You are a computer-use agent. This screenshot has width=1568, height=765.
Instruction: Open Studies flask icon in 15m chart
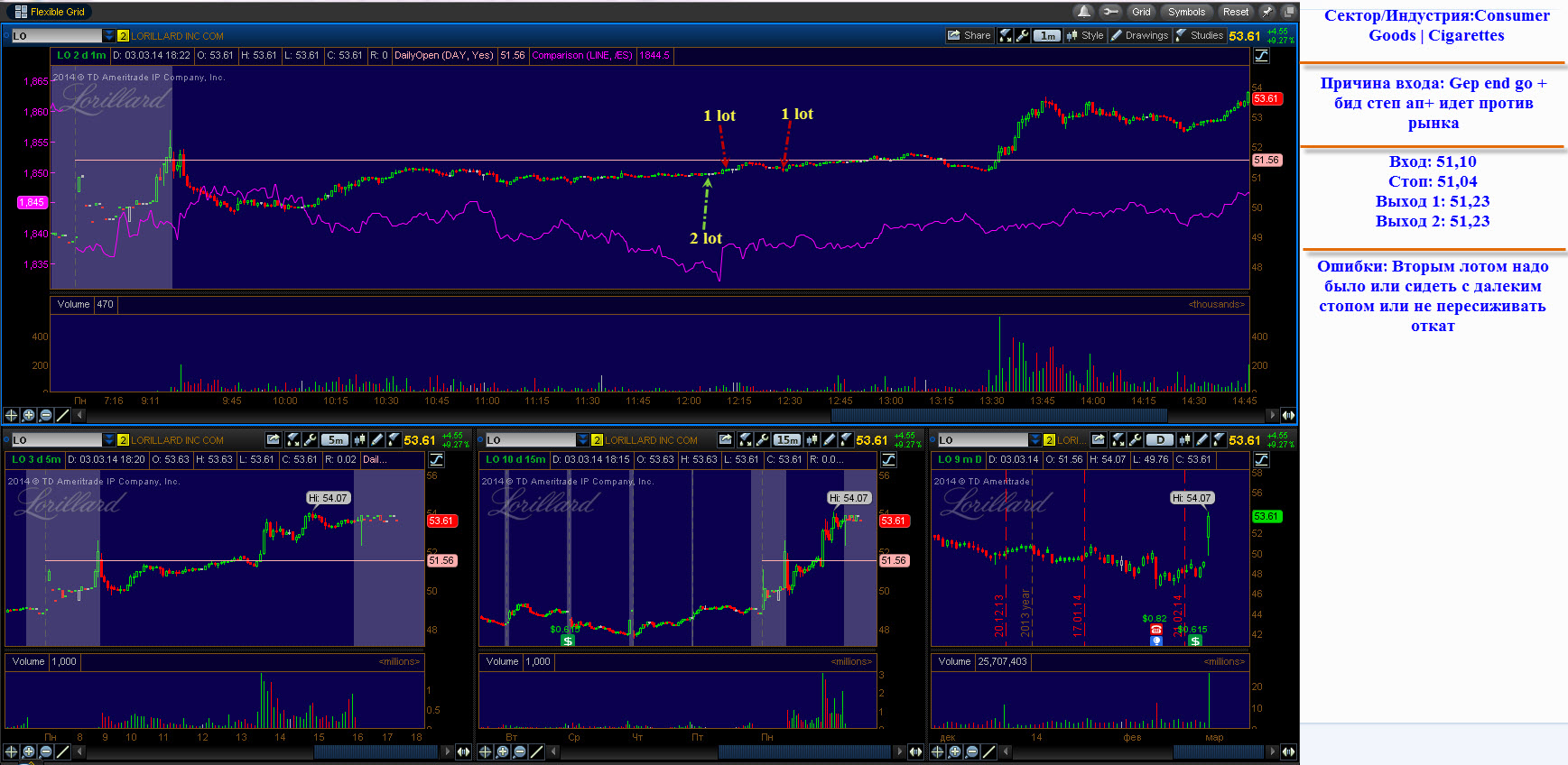point(846,439)
